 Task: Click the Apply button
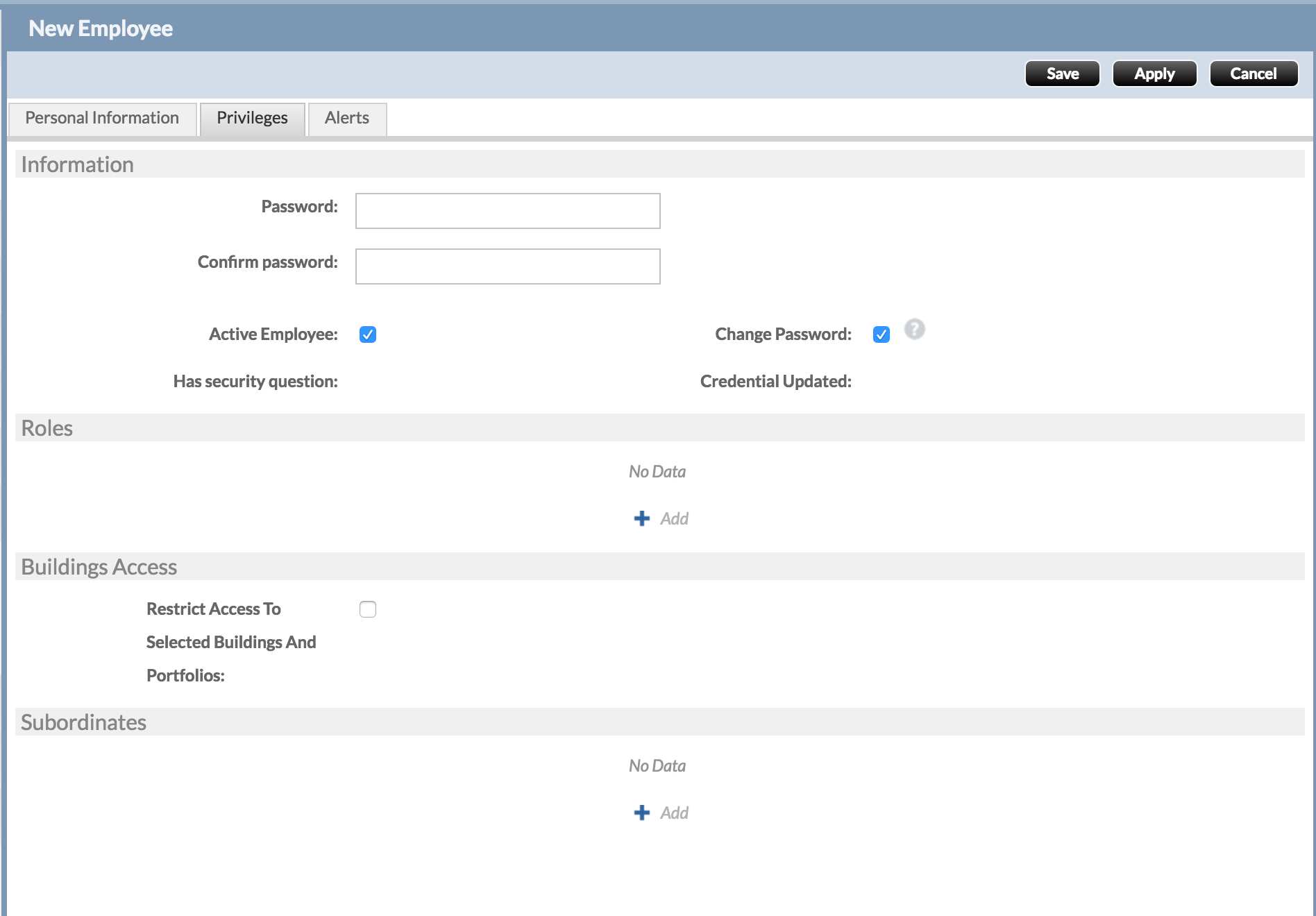[1154, 74]
